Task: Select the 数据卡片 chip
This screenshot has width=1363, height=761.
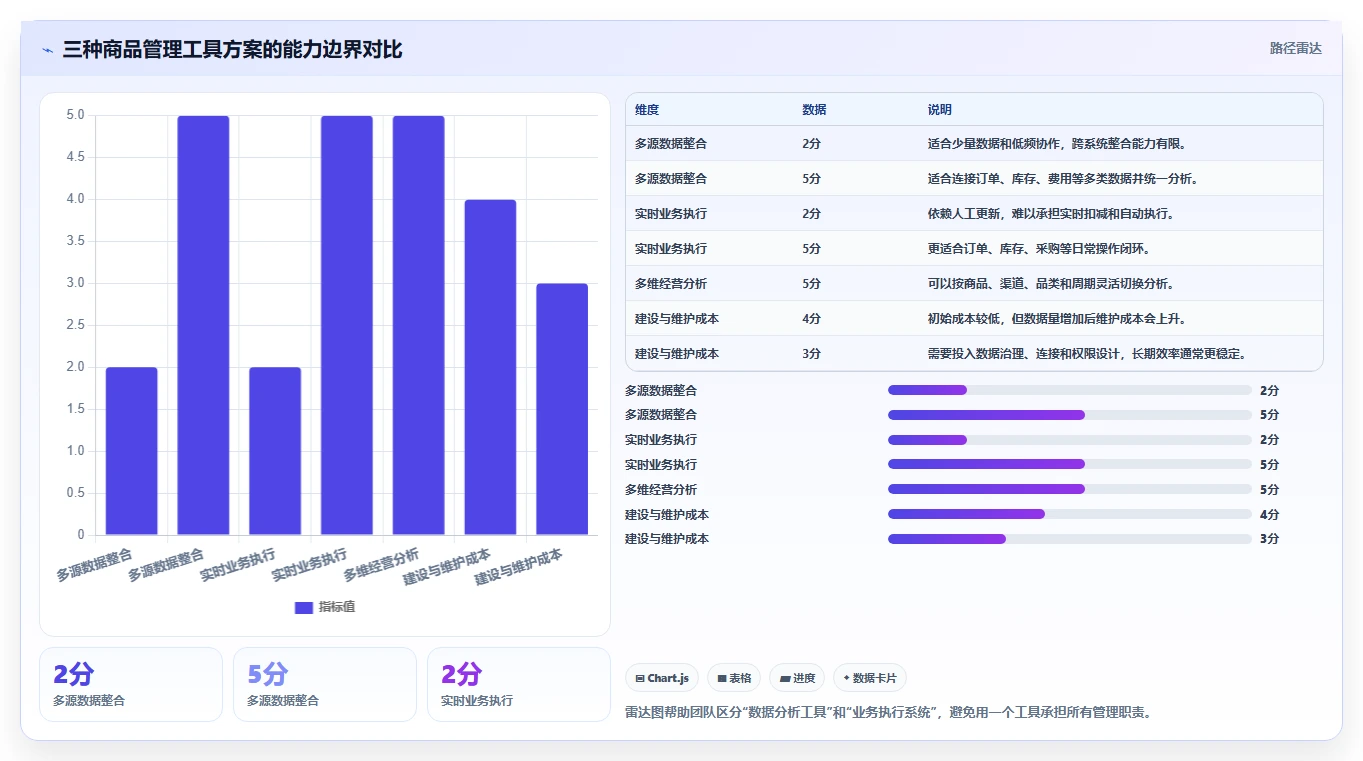Action: [870, 678]
